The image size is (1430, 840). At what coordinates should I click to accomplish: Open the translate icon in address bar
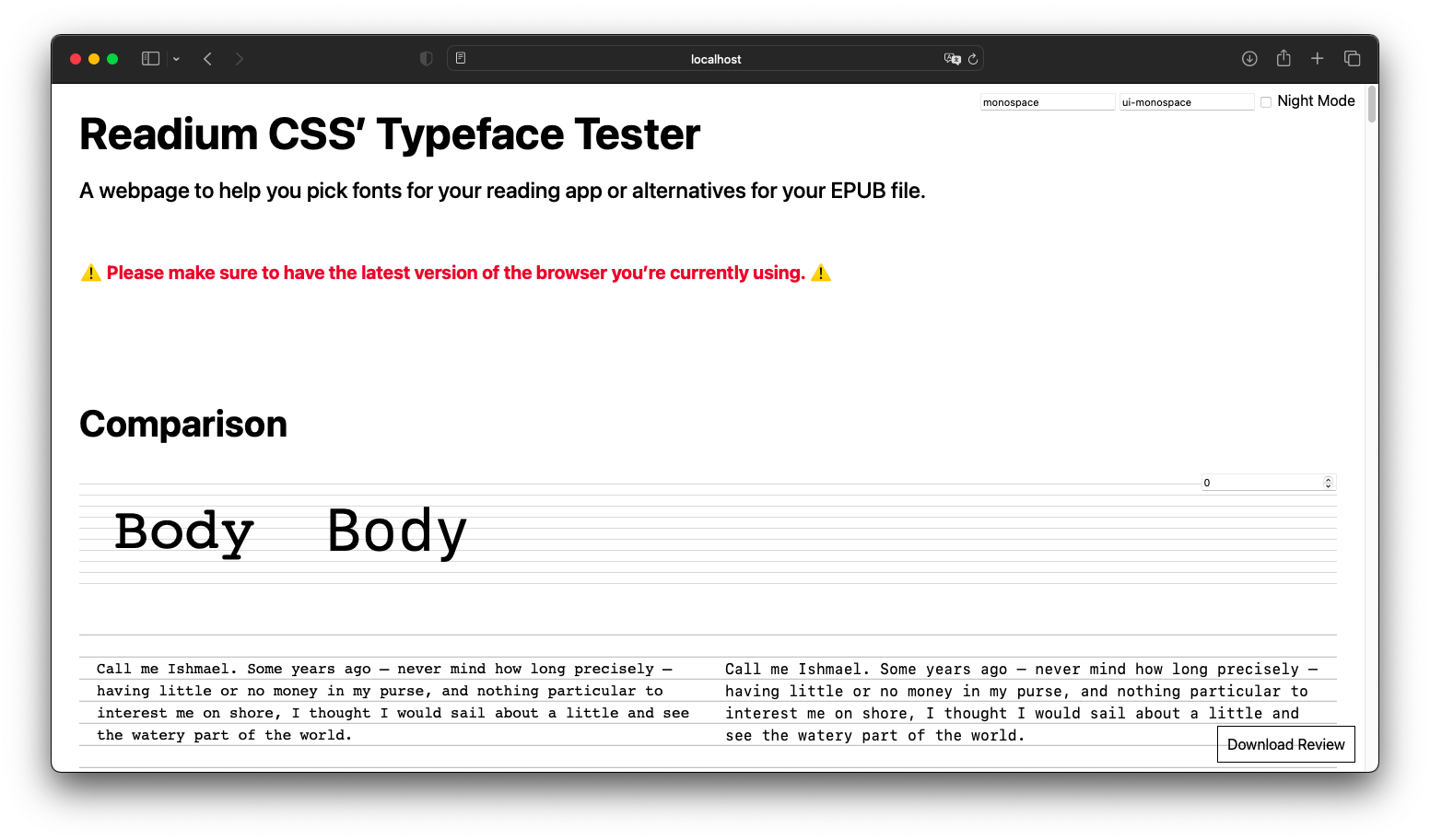[952, 59]
